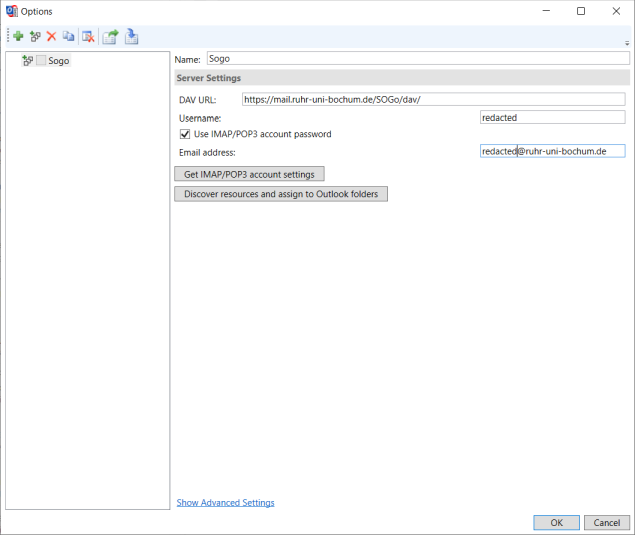The width and height of the screenshot is (635, 535).
Task: Click the multi-profile icon beside Sogo in tree
Action: (28, 61)
